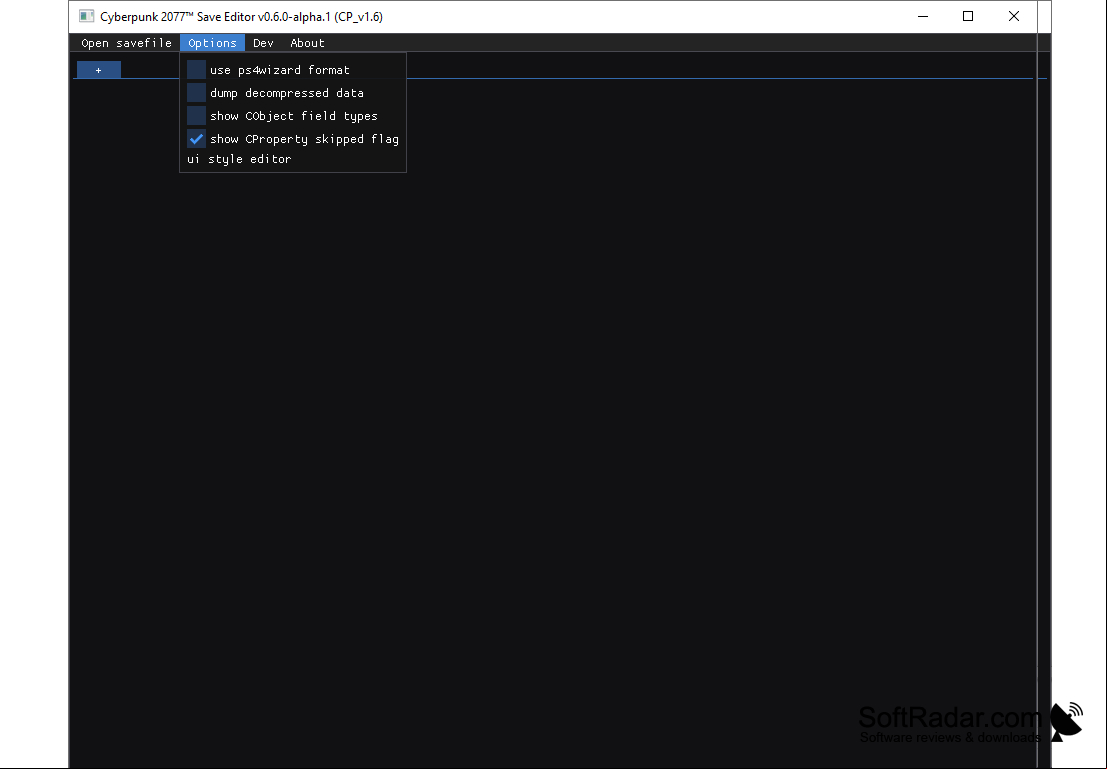This screenshot has height=769, width=1107.
Task: Open the Dev menu
Action: click(x=263, y=43)
